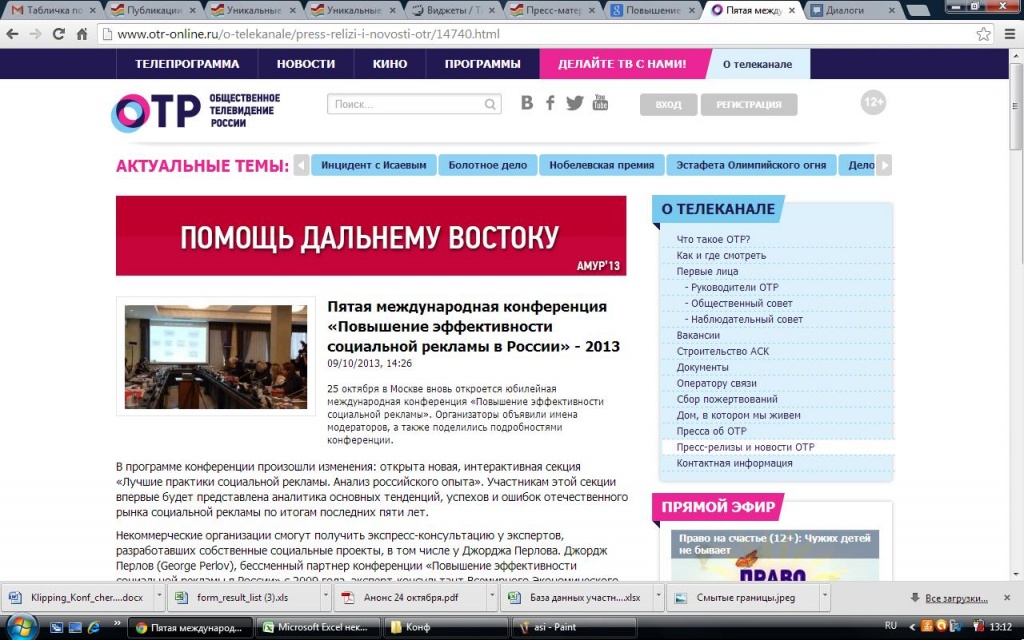Bookmark the page with the star icon
The height and width of the screenshot is (640, 1024).
984,34
